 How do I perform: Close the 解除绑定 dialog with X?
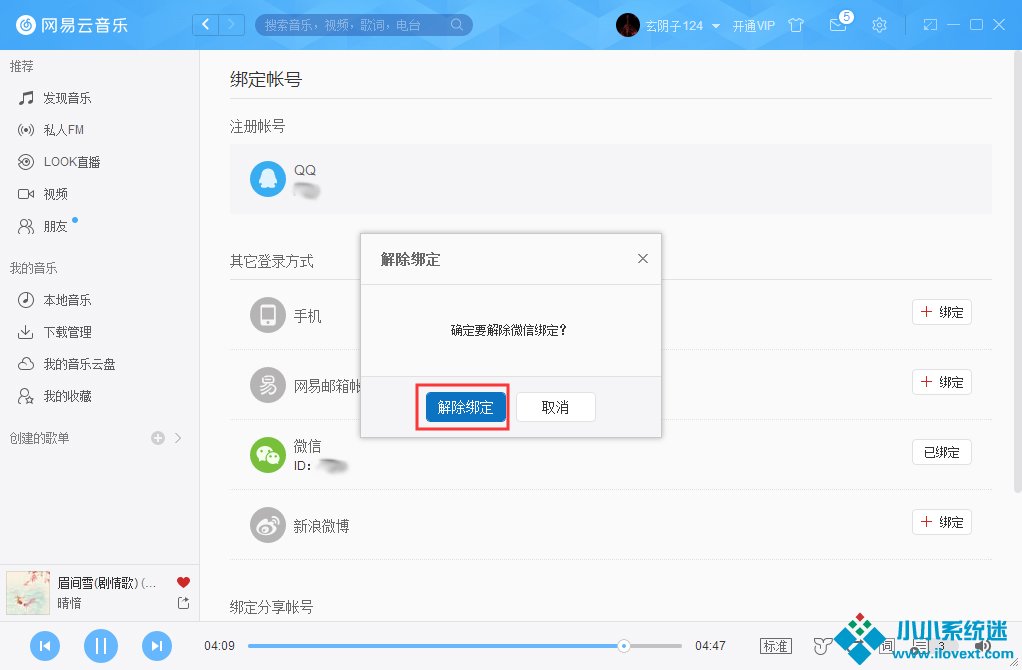point(643,259)
